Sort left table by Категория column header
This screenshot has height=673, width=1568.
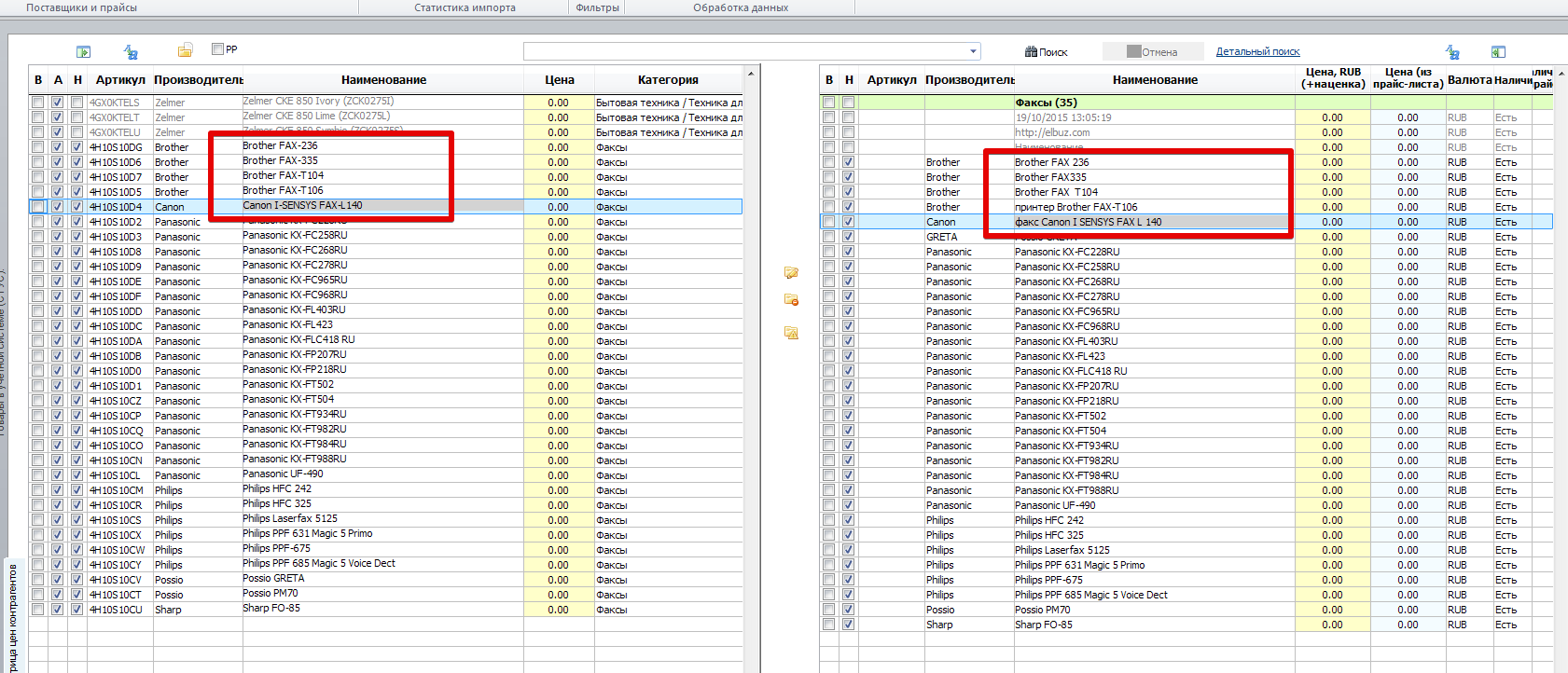click(x=668, y=80)
